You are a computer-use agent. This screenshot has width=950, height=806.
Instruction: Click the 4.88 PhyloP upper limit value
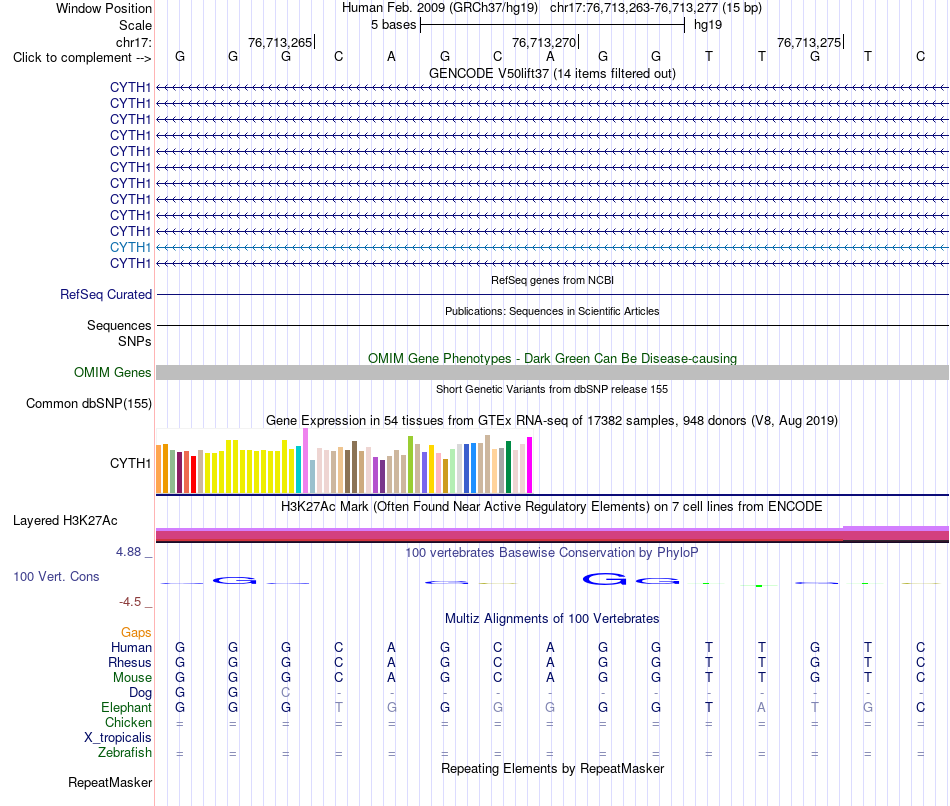point(128,552)
